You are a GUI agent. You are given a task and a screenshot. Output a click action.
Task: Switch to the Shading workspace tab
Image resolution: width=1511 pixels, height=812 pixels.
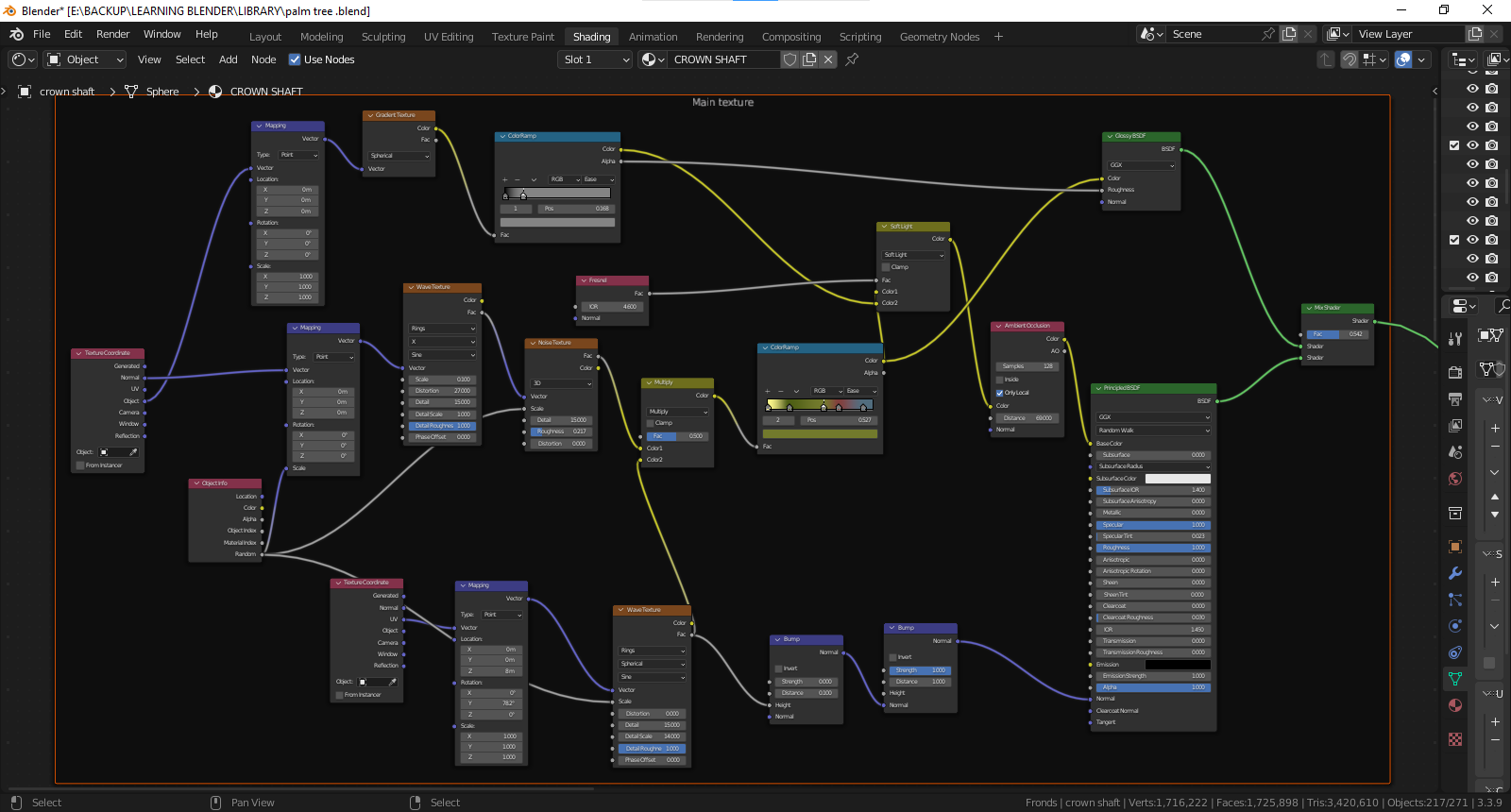click(x=592, y=37)
